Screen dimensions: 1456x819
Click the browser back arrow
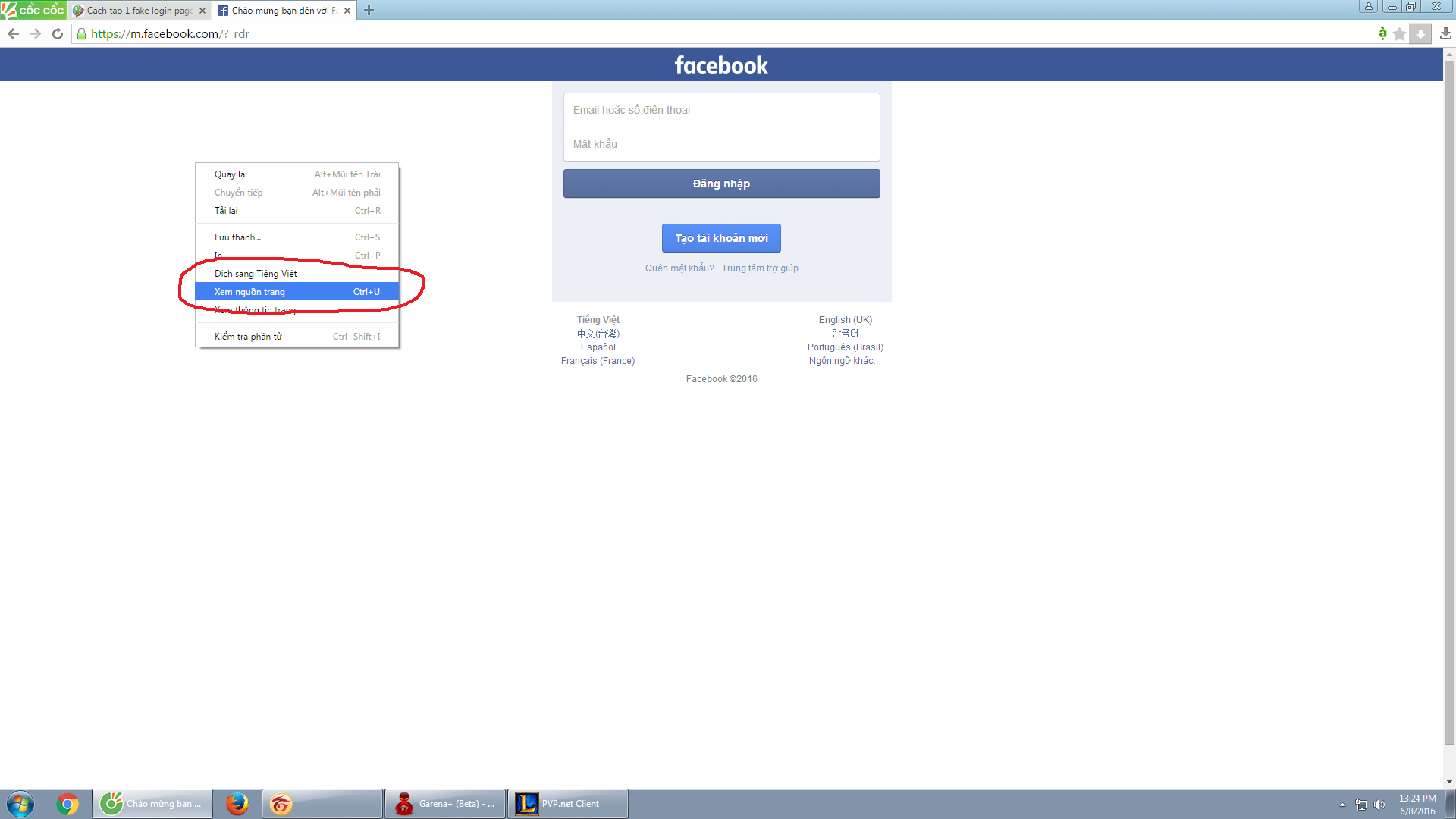[x=13, y=33]
